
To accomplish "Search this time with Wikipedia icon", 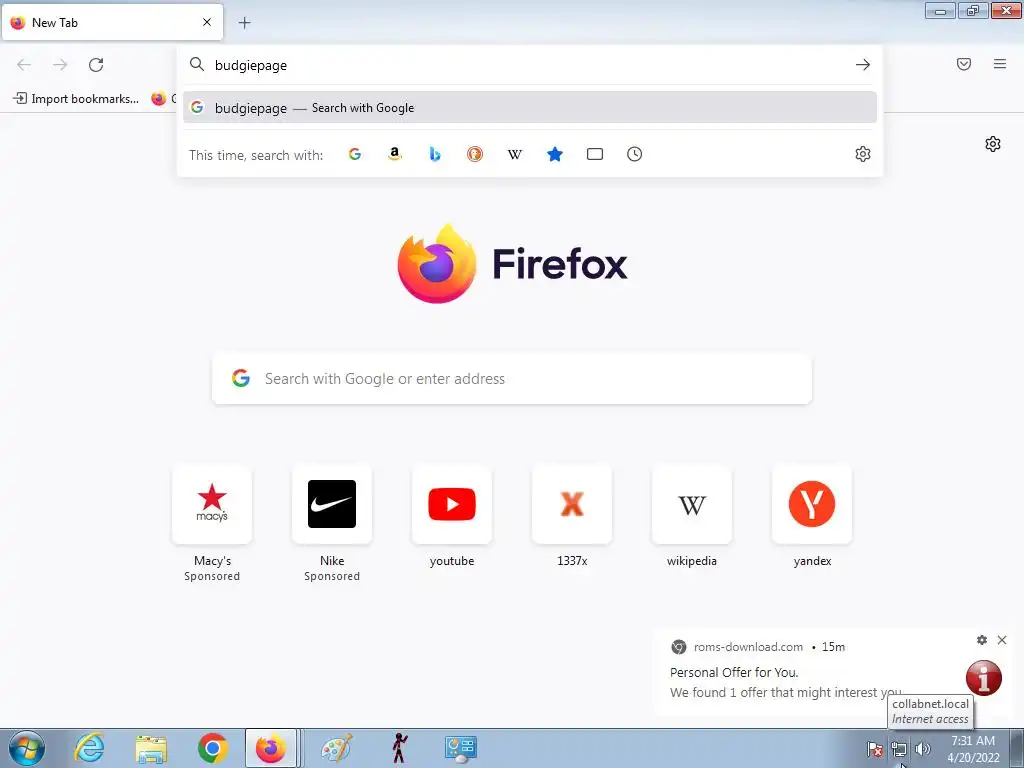I will 515,154.
